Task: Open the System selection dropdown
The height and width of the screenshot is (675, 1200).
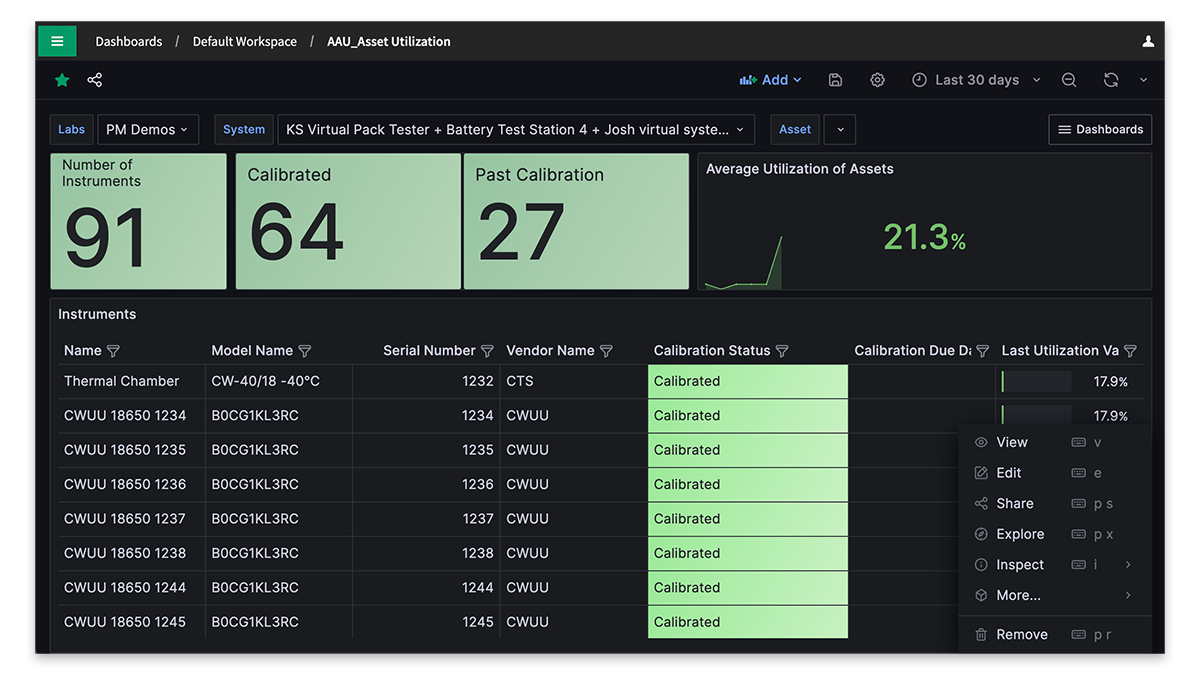Action: coord(516,130)
